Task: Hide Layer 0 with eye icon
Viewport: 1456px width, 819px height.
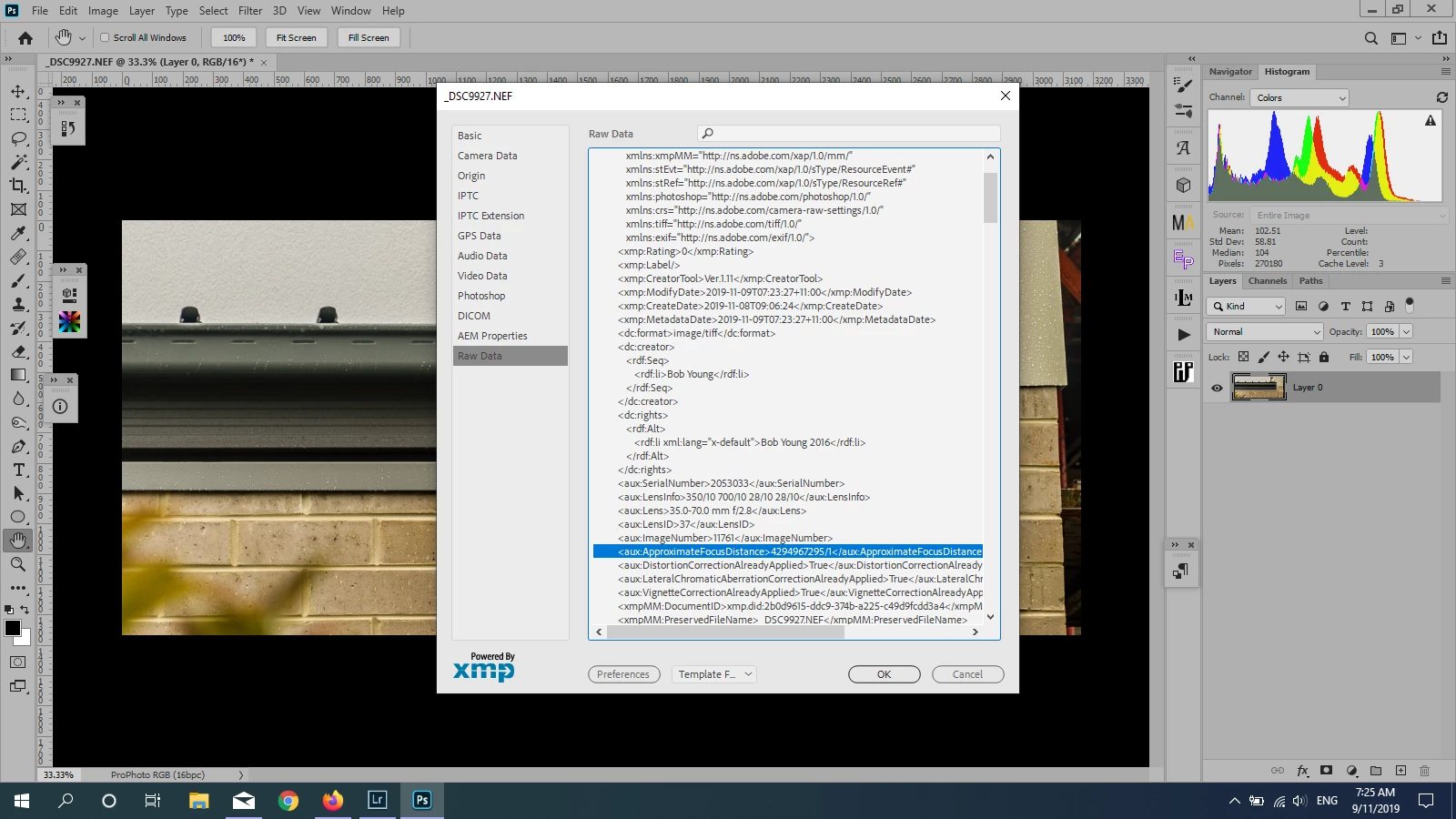Action: click(x=1217, y=388)
